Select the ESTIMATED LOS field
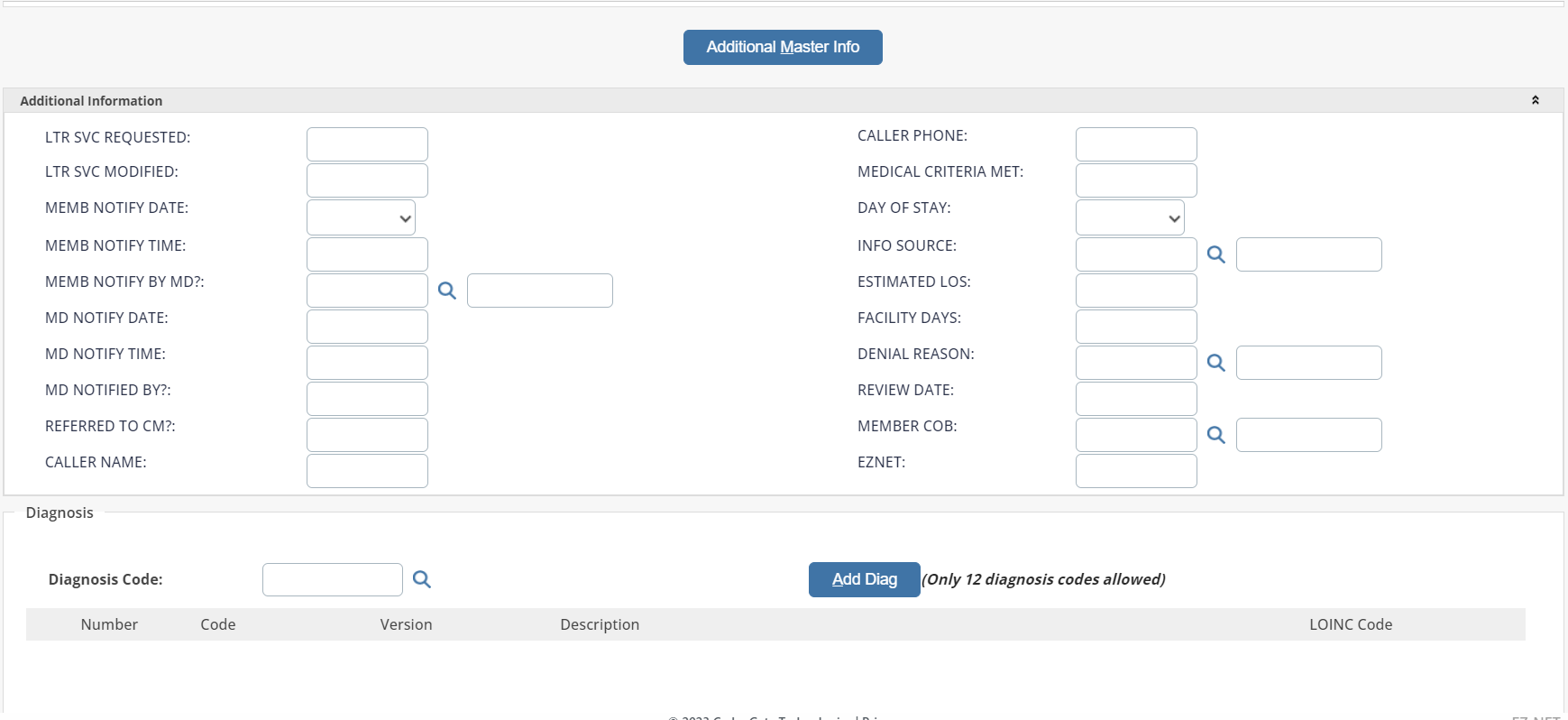The height and width of the screenshot is (720, 1568). (x=1136, y=291)
